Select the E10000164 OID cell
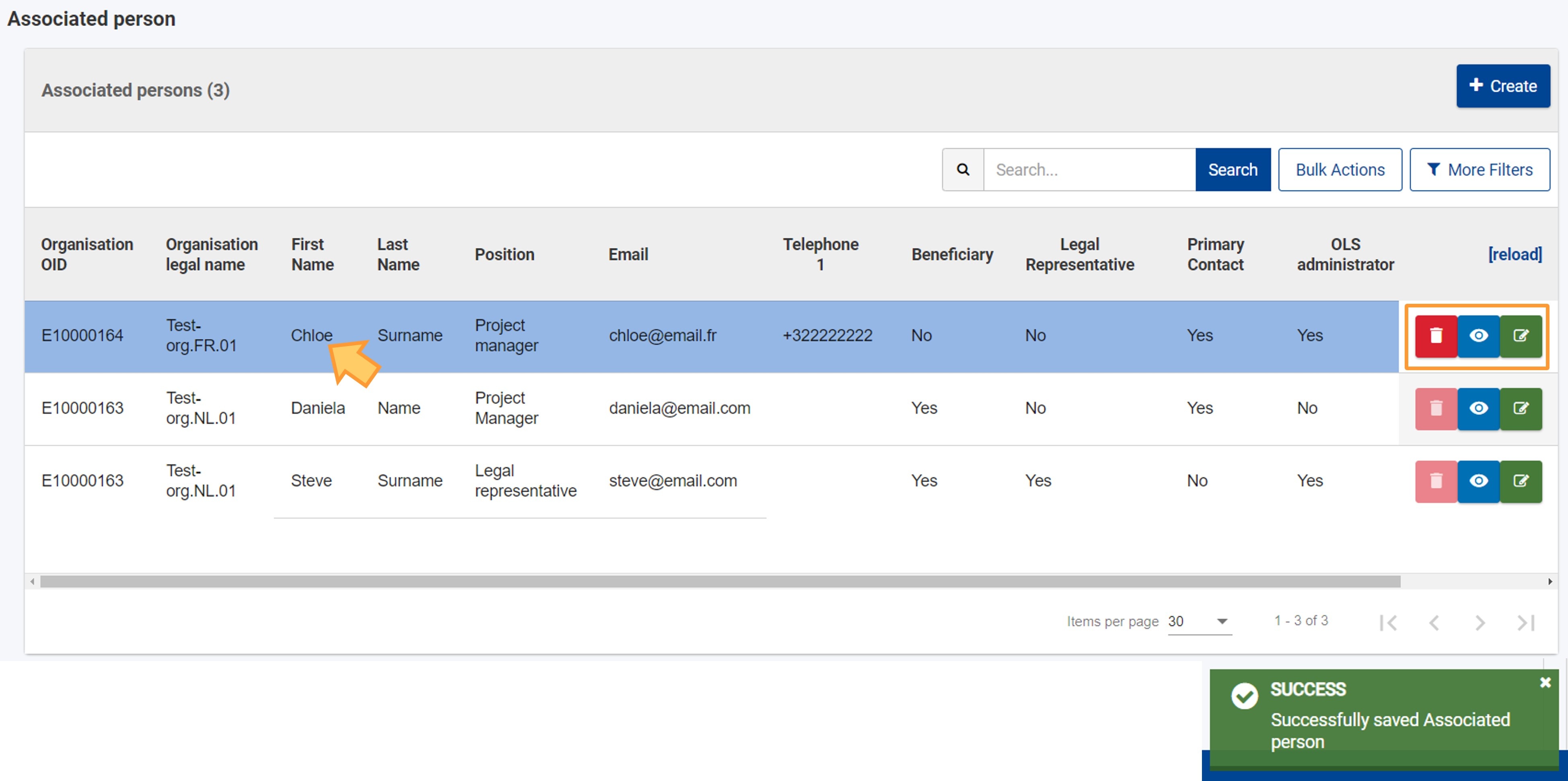1568x781 pixels. click(x=82, y=336)
